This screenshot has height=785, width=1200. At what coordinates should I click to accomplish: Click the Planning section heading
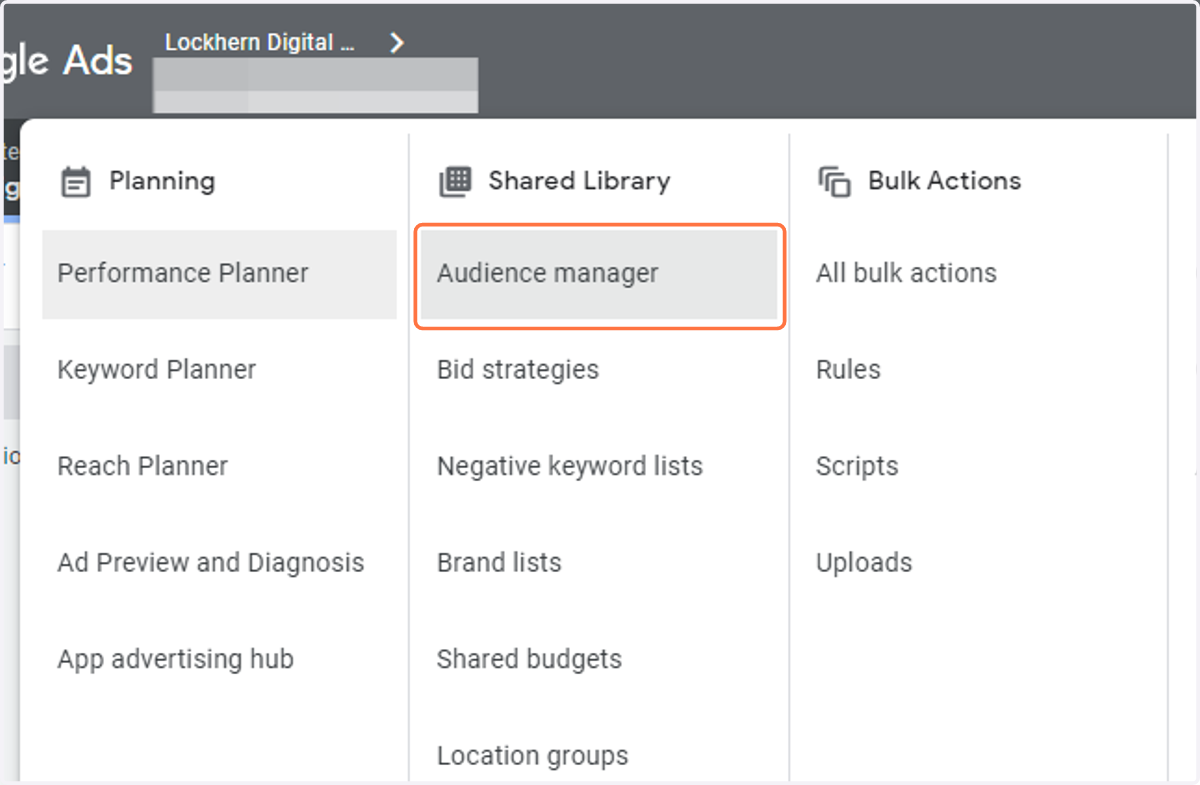[x=162, y=181]
